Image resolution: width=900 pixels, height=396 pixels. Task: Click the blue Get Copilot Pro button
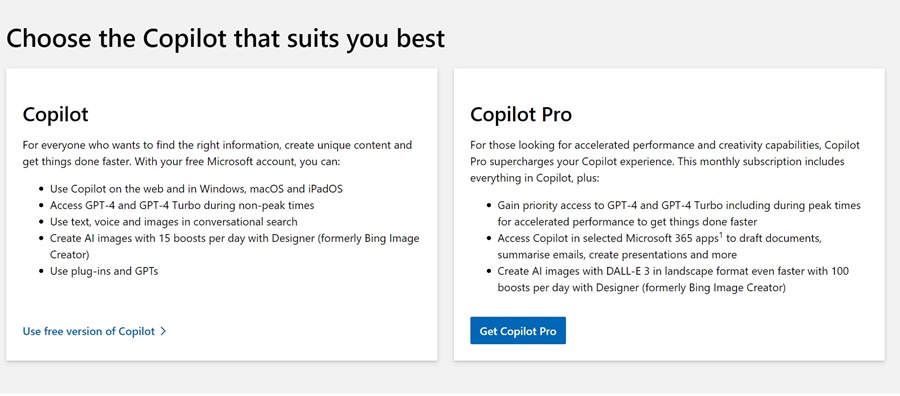coord(518,331)
